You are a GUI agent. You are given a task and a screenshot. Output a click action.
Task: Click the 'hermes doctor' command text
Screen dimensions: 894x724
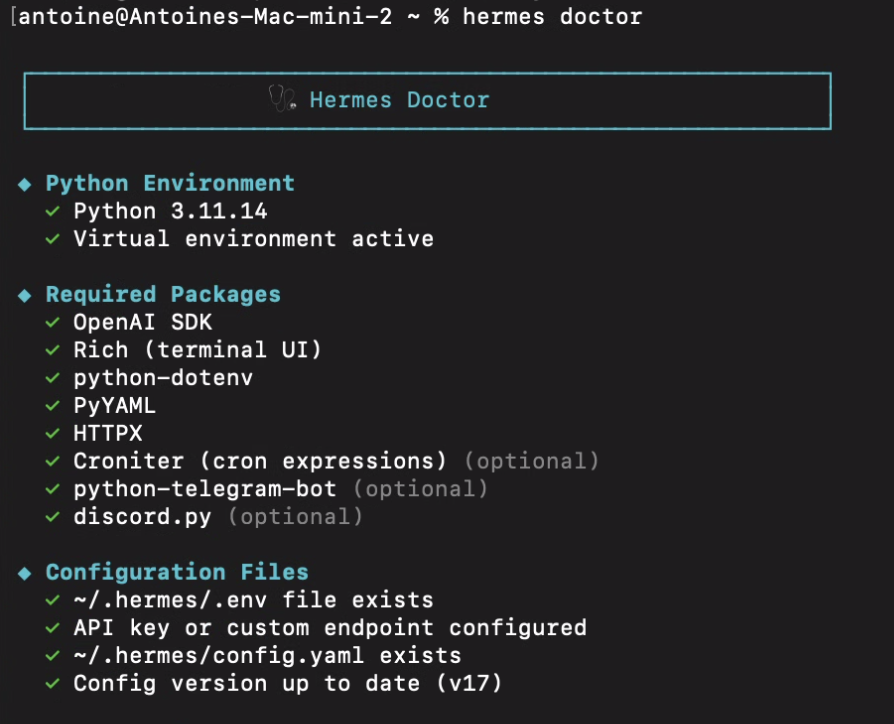click(552, 17)
